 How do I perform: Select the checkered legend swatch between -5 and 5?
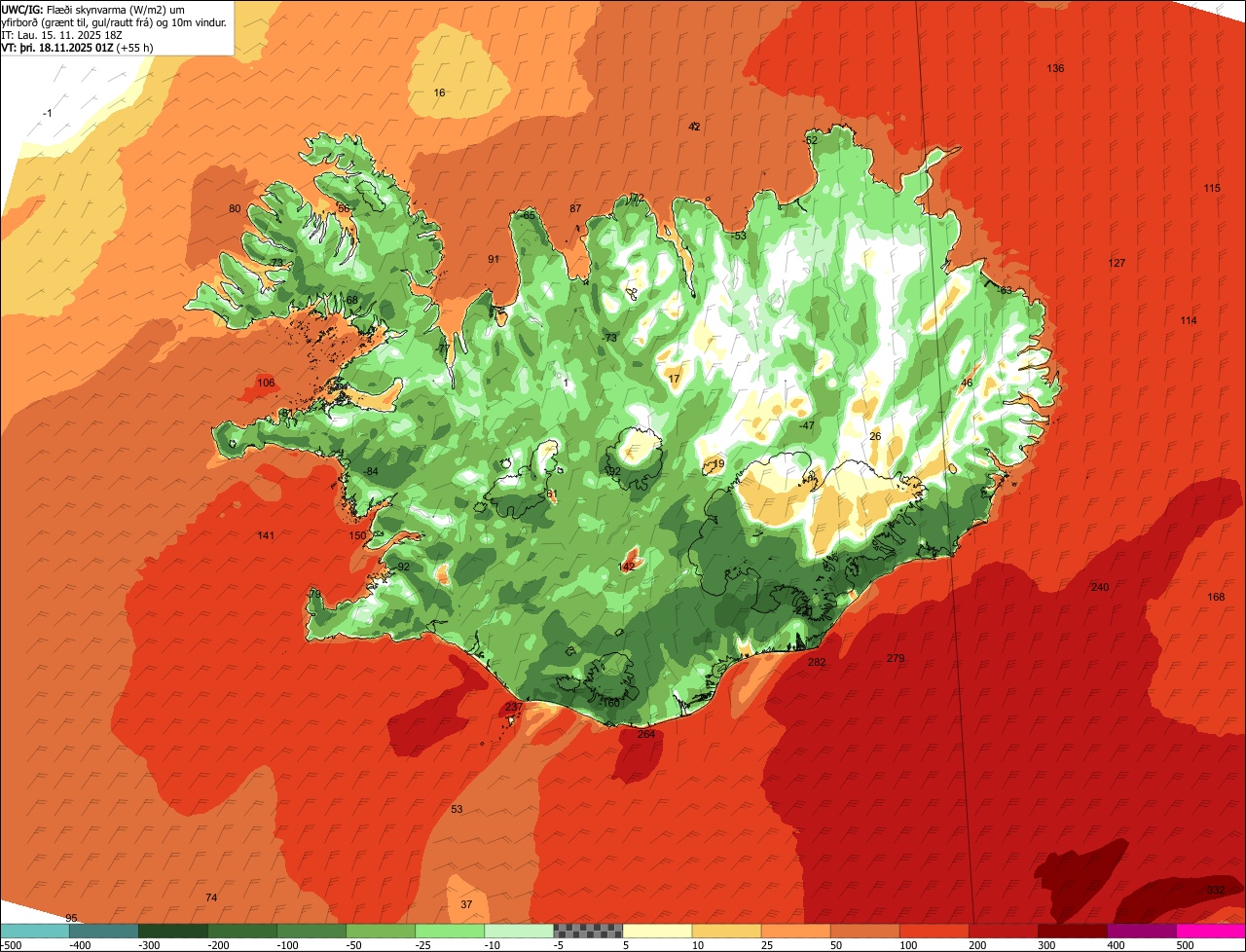pos(588,930)
